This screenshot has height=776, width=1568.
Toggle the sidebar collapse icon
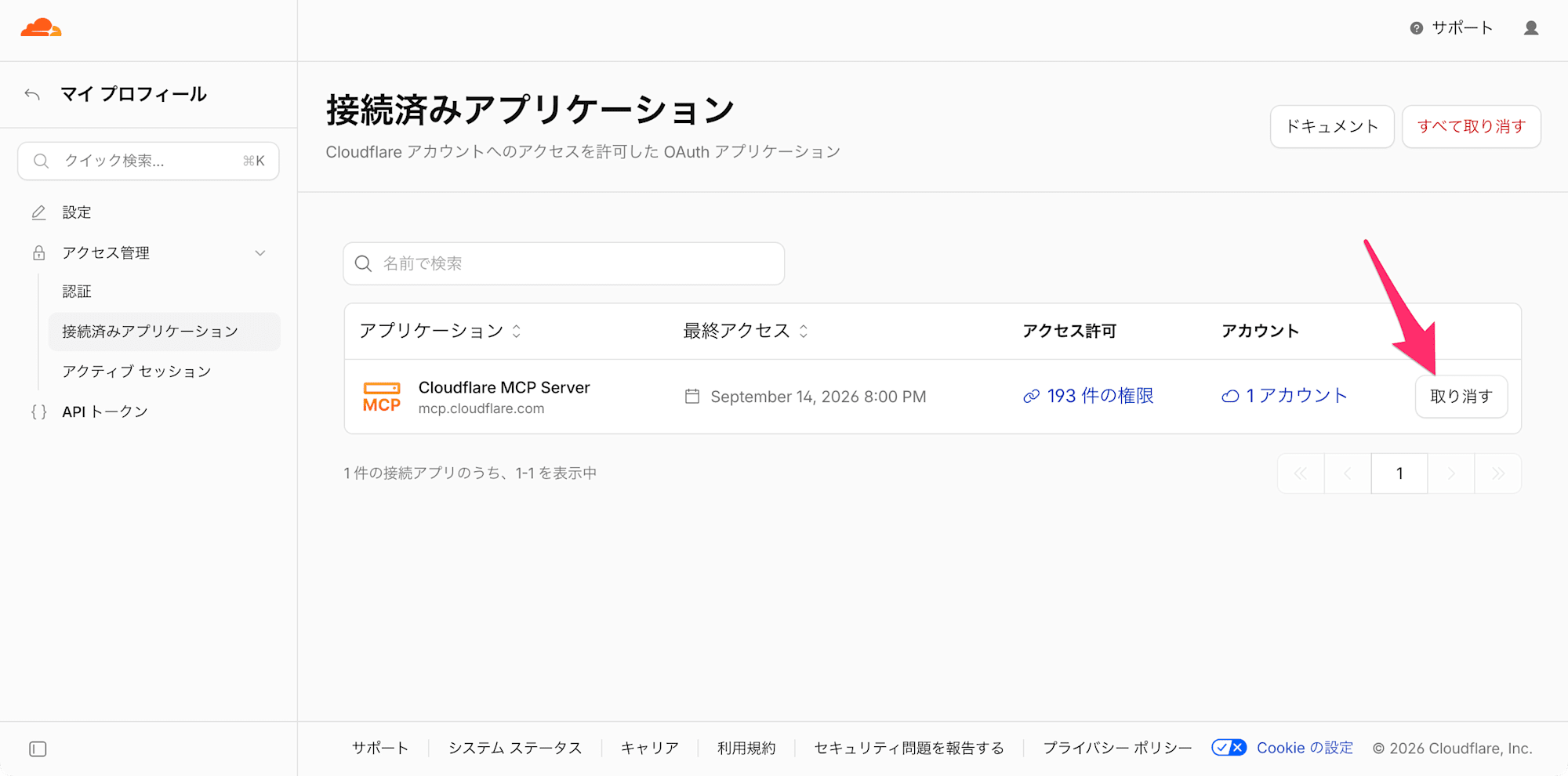pos(38,749)
